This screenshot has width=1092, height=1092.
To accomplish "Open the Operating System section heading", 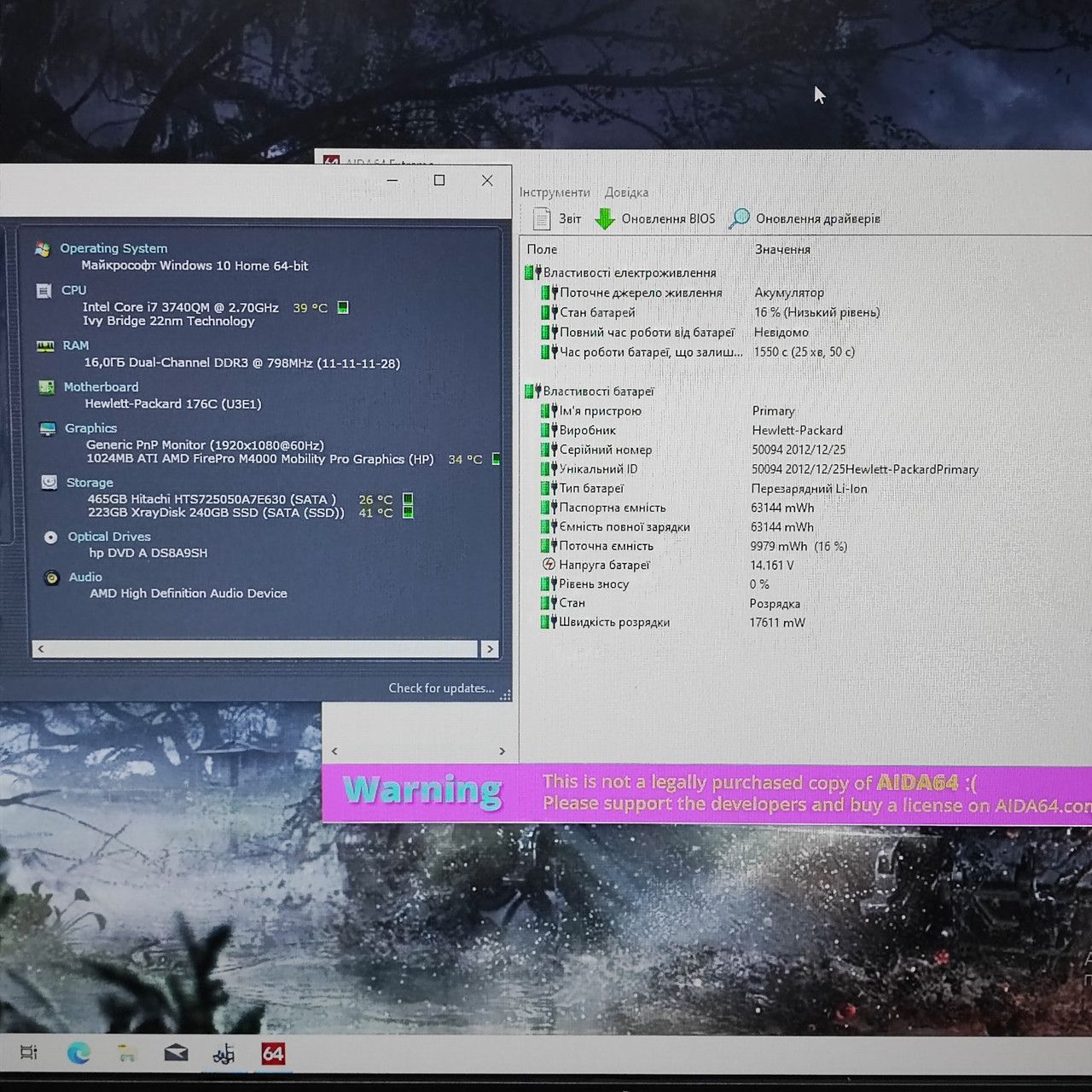I will 113,248.
